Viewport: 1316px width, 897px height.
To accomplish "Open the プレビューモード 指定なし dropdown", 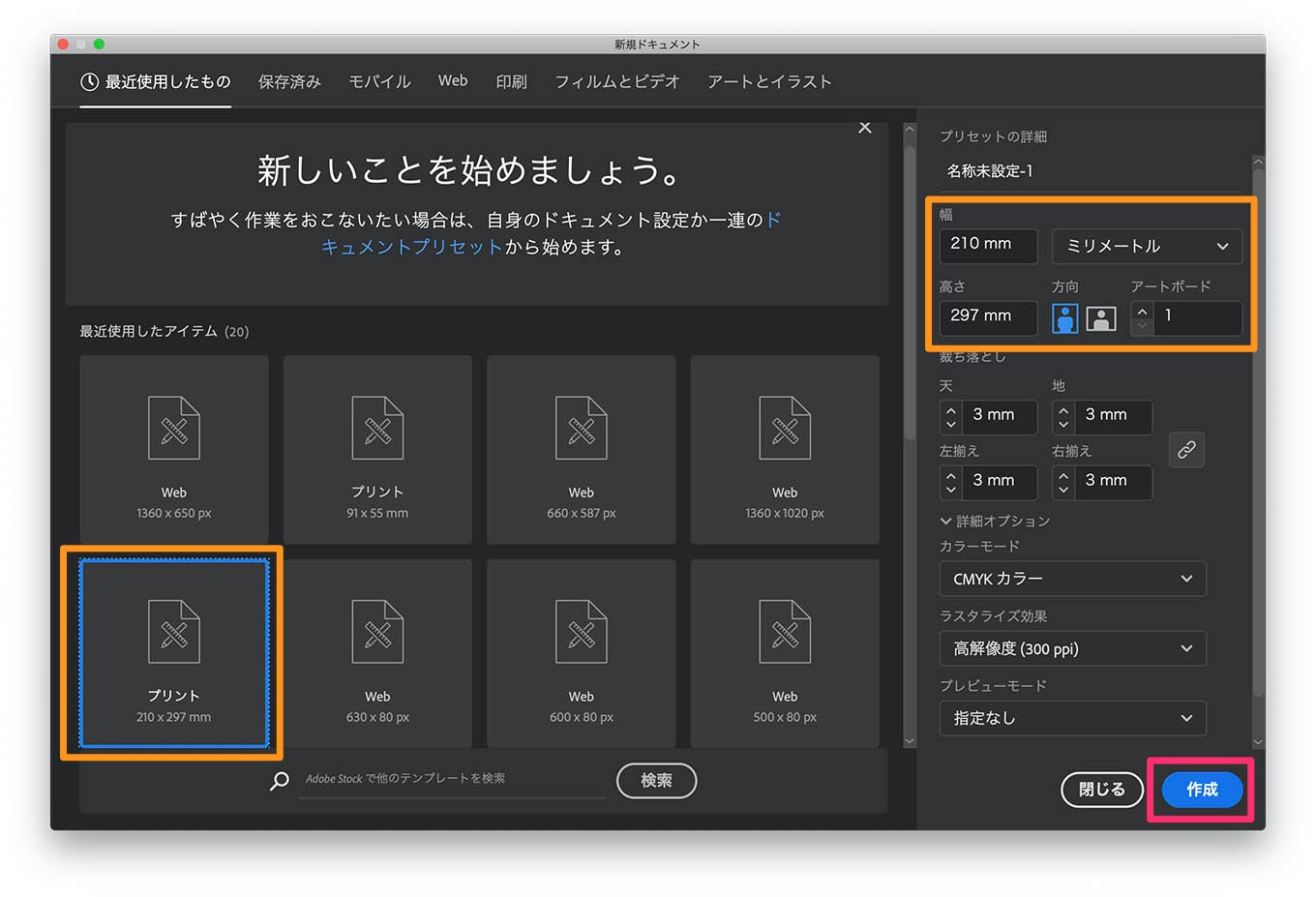I will pos(1072,718).
